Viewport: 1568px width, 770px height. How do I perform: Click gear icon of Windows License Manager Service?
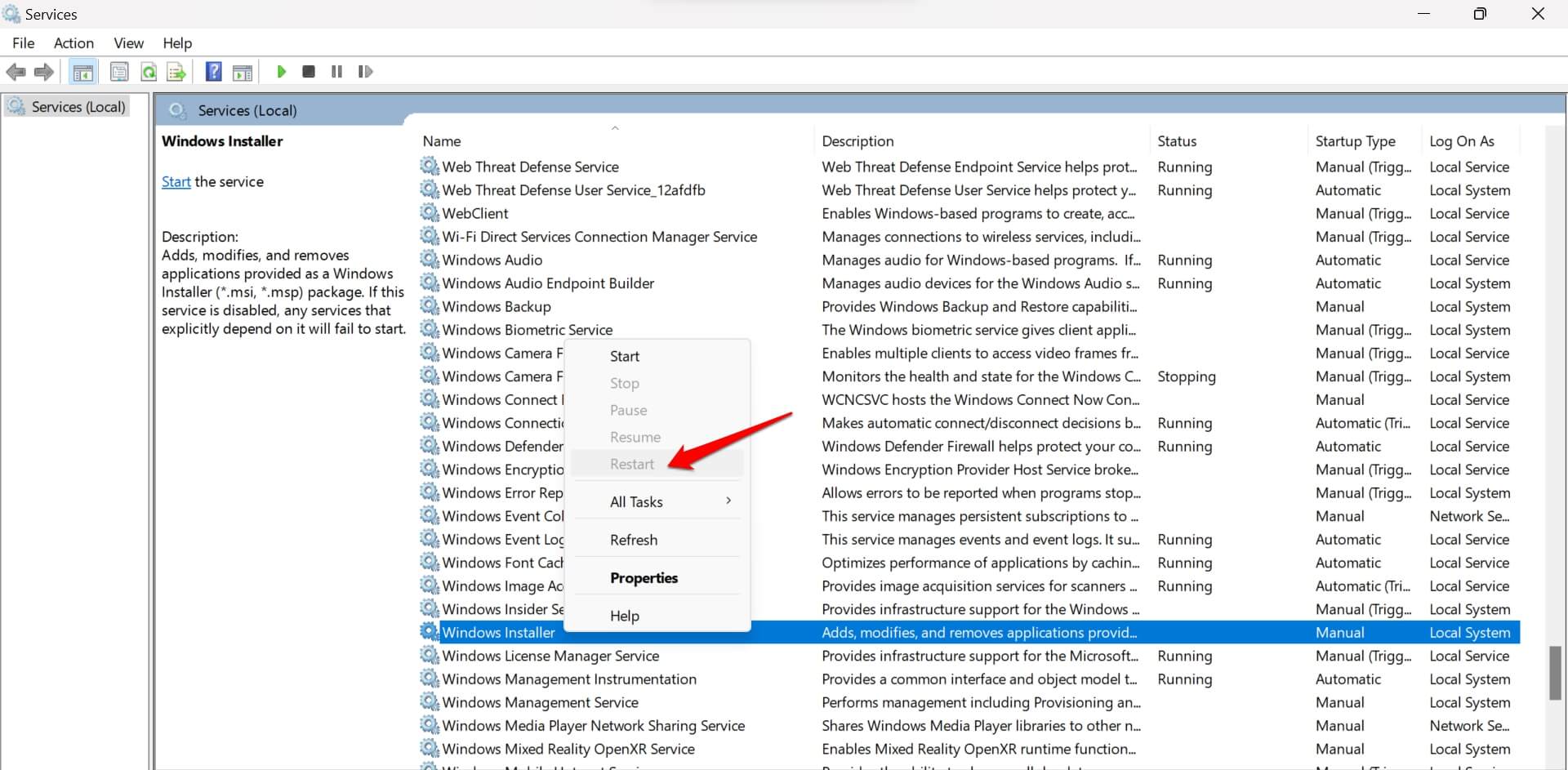[x=430, y=656]
